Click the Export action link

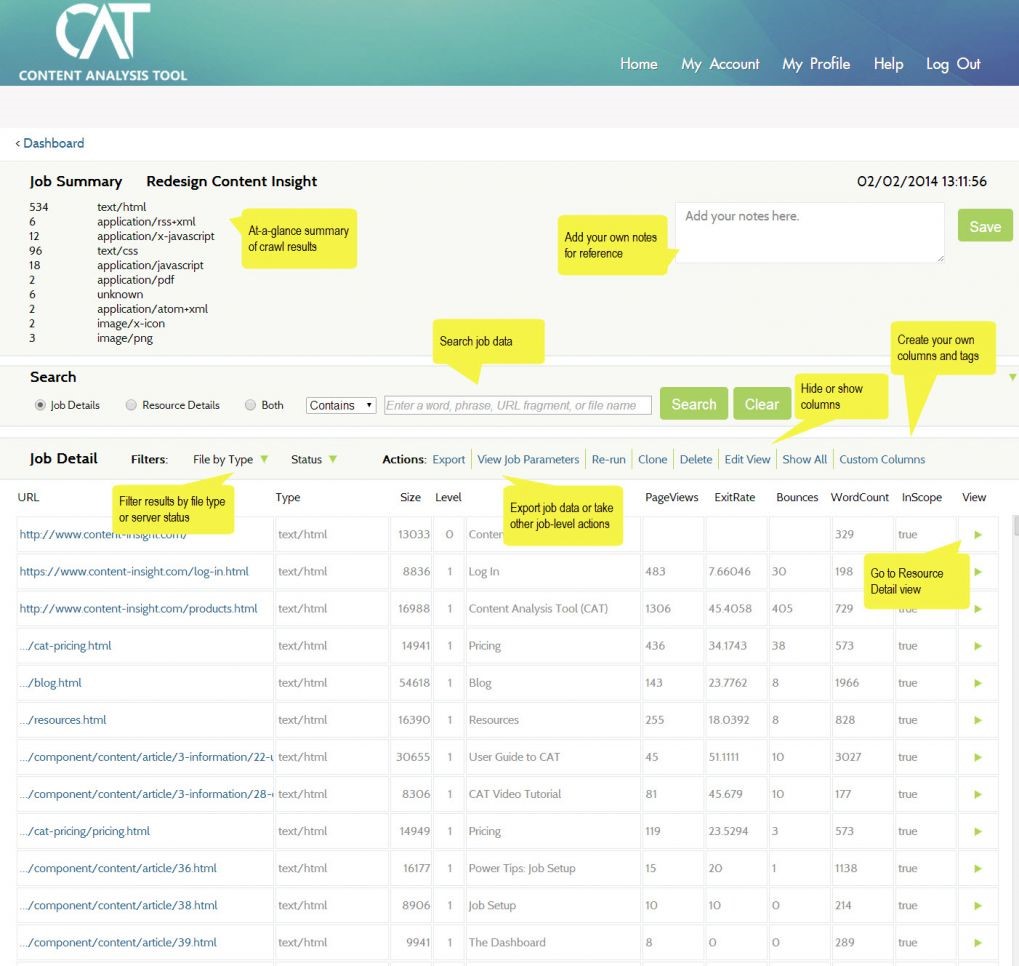[448, 459]
